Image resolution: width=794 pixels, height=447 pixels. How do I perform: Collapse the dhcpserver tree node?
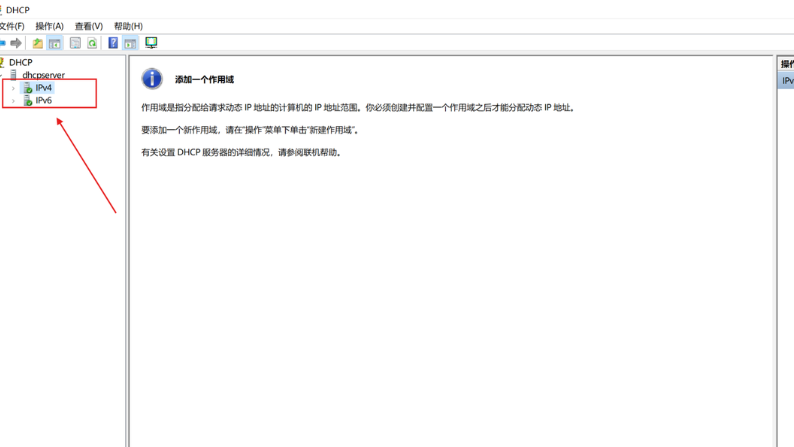tap(3, 75)
